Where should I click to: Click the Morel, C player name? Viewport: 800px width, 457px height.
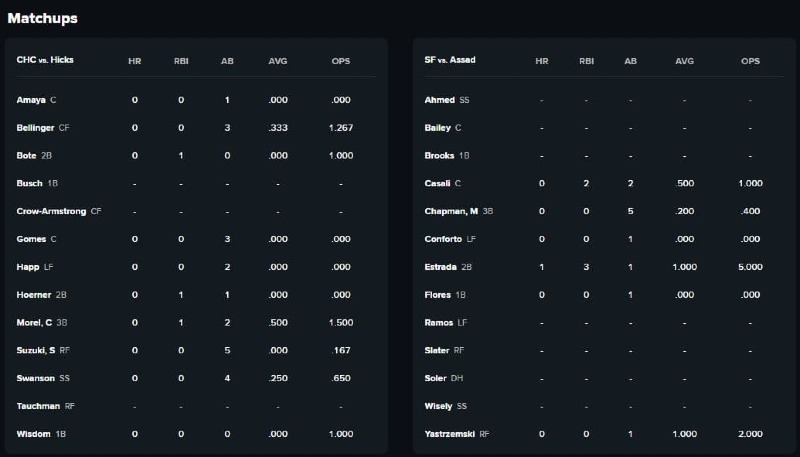(34, 322)
